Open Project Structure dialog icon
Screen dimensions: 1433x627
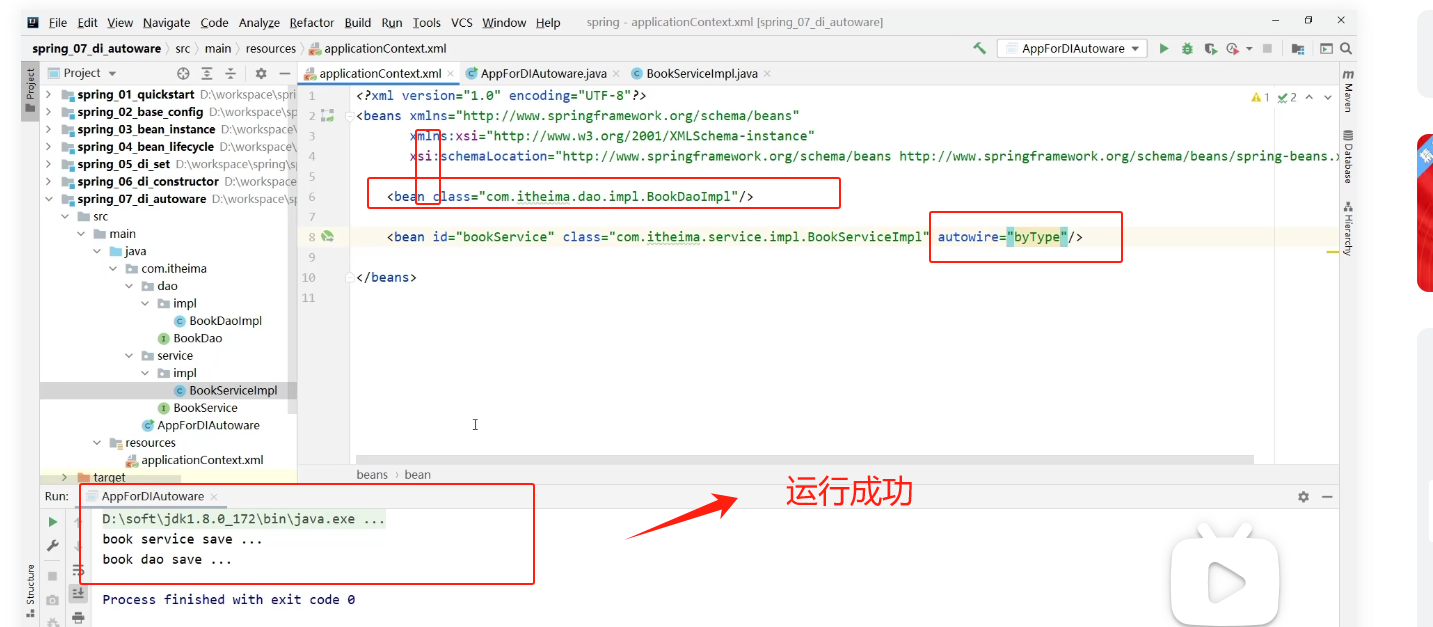click(1297, 48)
